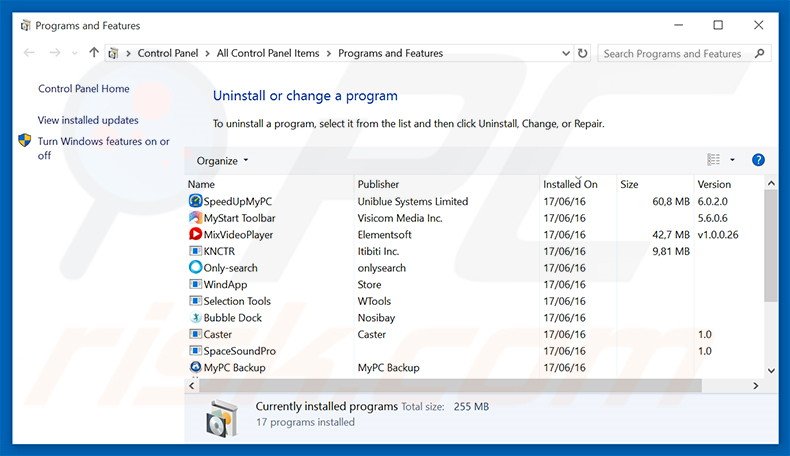Click the back navigation arrow

click(x=29, y=53)
